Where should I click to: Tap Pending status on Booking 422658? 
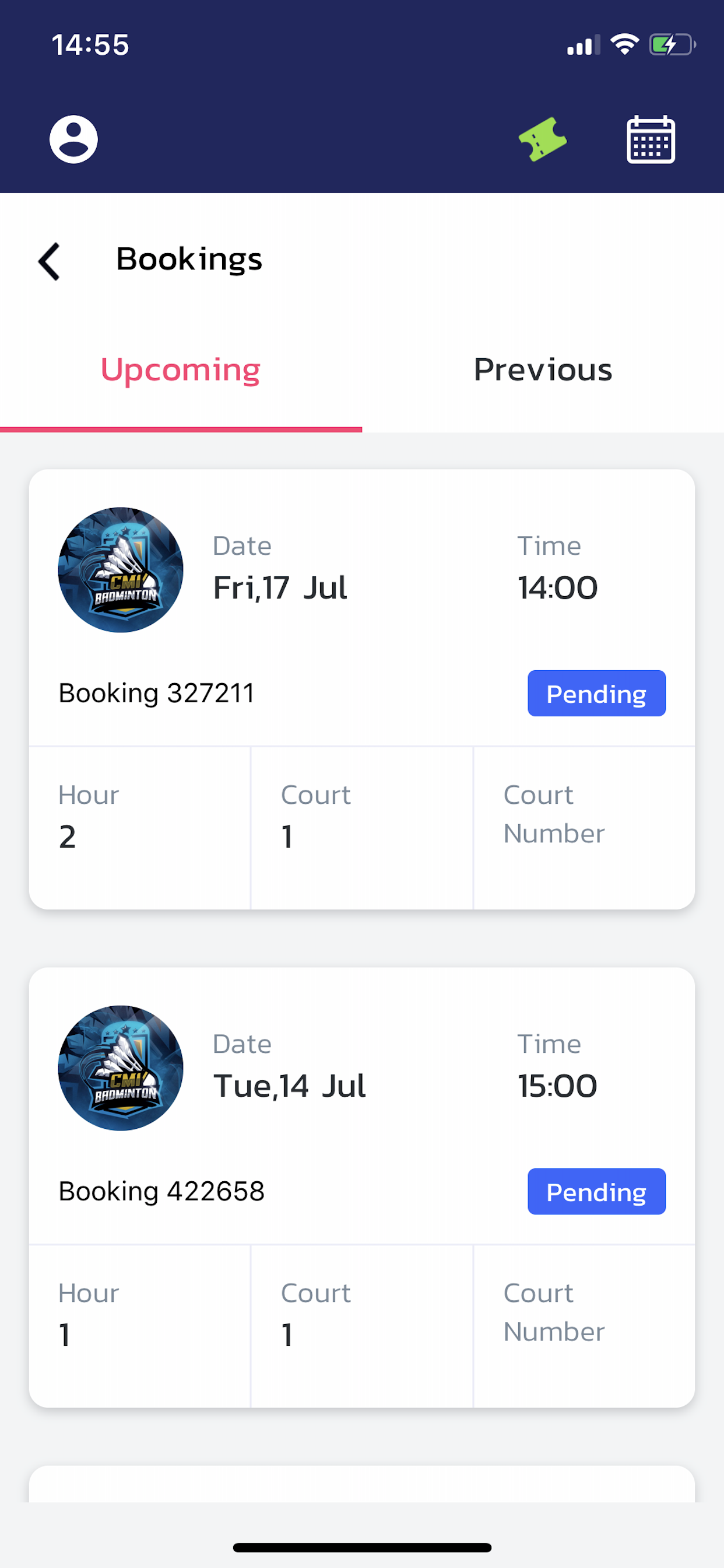596,1191
